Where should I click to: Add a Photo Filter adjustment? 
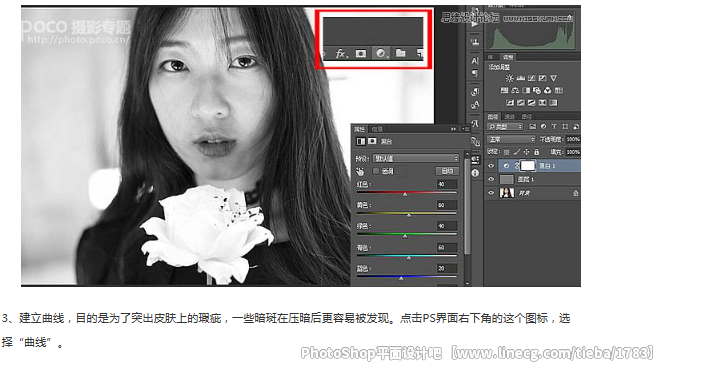537,90
